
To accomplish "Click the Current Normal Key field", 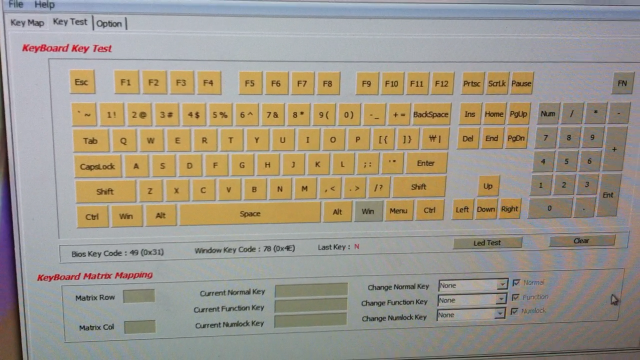I will point(311,290).
